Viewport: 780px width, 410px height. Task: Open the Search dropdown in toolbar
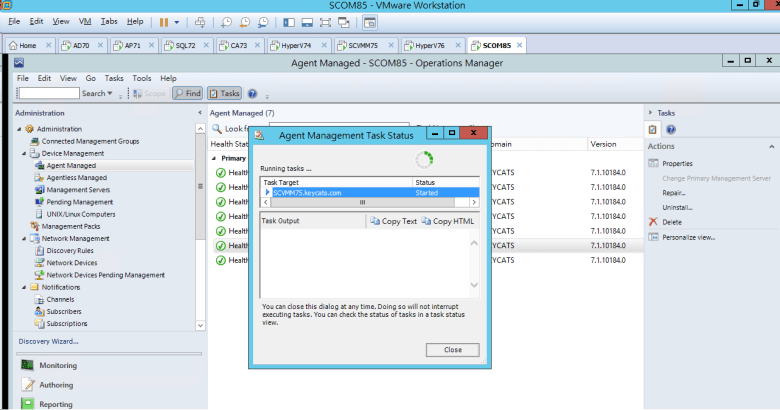(97, 93)
